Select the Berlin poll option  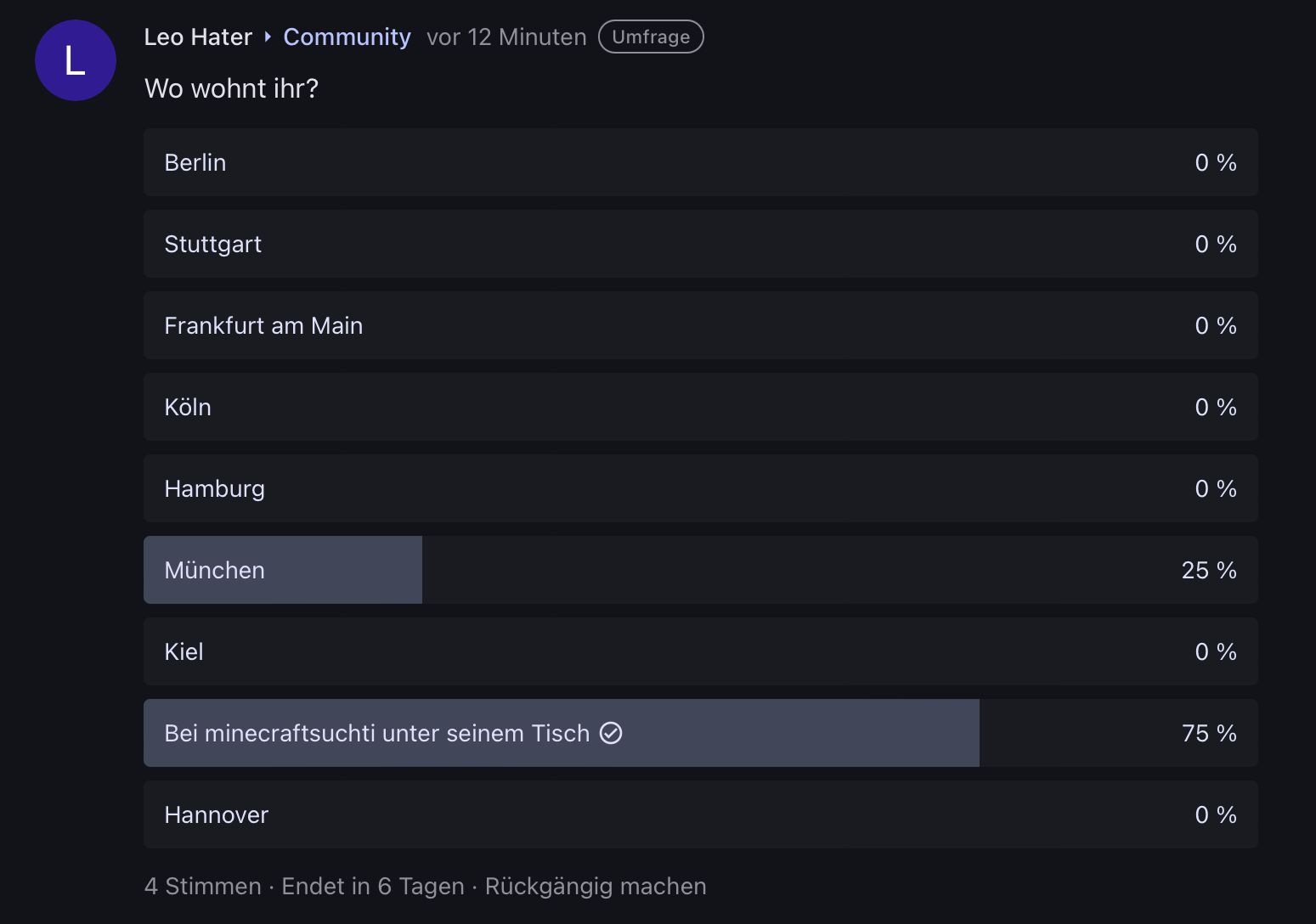point(700,162)
